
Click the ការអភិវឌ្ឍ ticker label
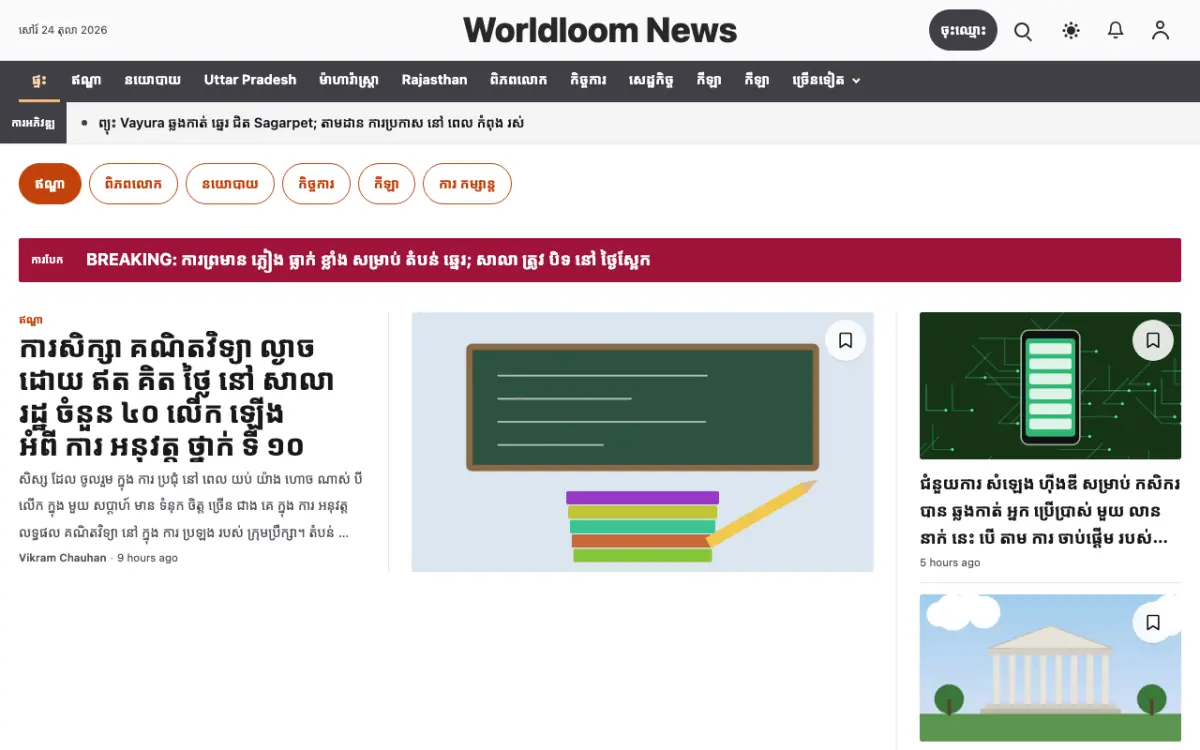34,123
